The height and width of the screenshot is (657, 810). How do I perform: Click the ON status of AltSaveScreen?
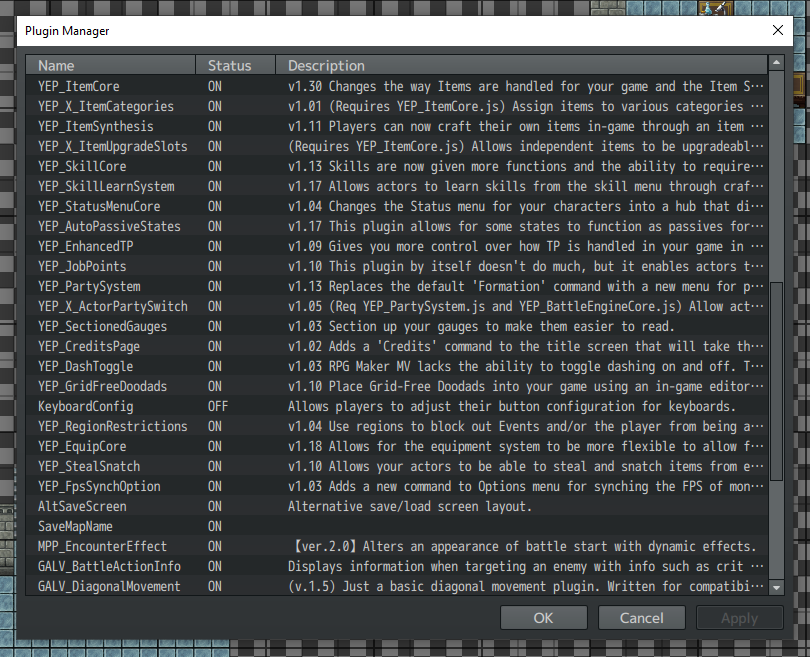click(x=215, y=506)
